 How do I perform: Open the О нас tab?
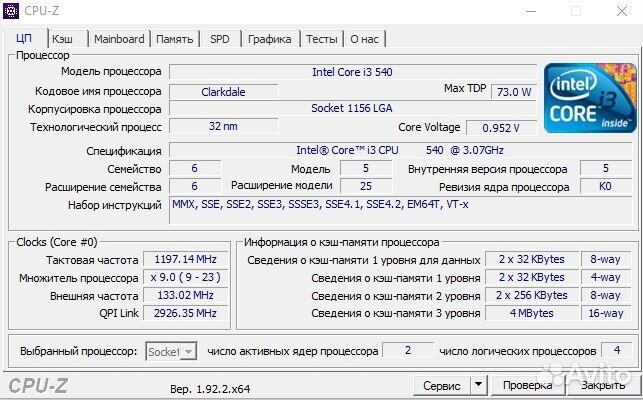pyautogui.click(x=365, y=39)
